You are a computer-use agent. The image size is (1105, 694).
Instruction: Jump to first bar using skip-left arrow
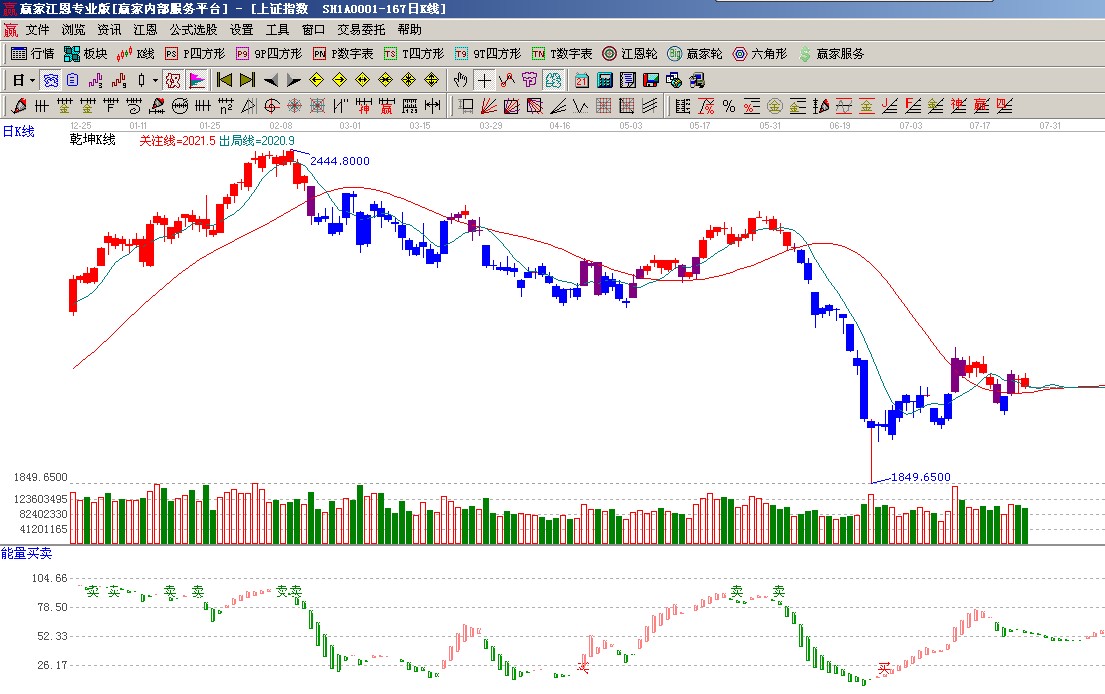pyautogui.click(x=225, y=80)
